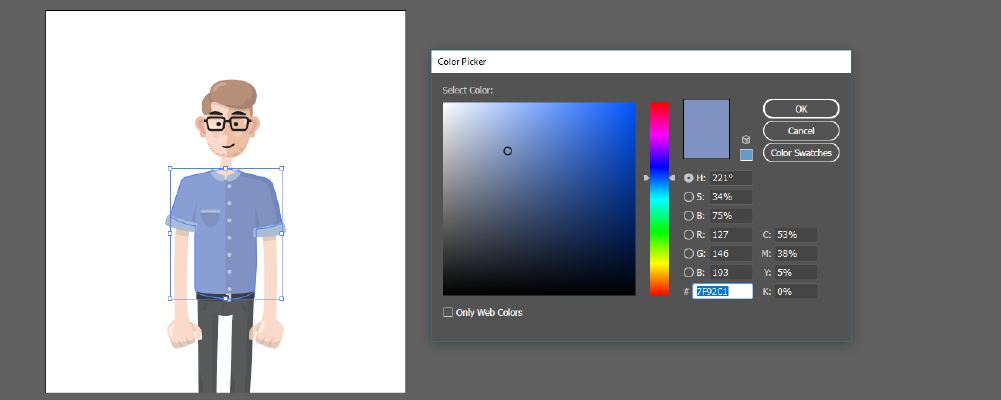Viewport: 1001px width, 400px height.
Task: Click the black K field showing 0%
Action: [x=795, y=292]
